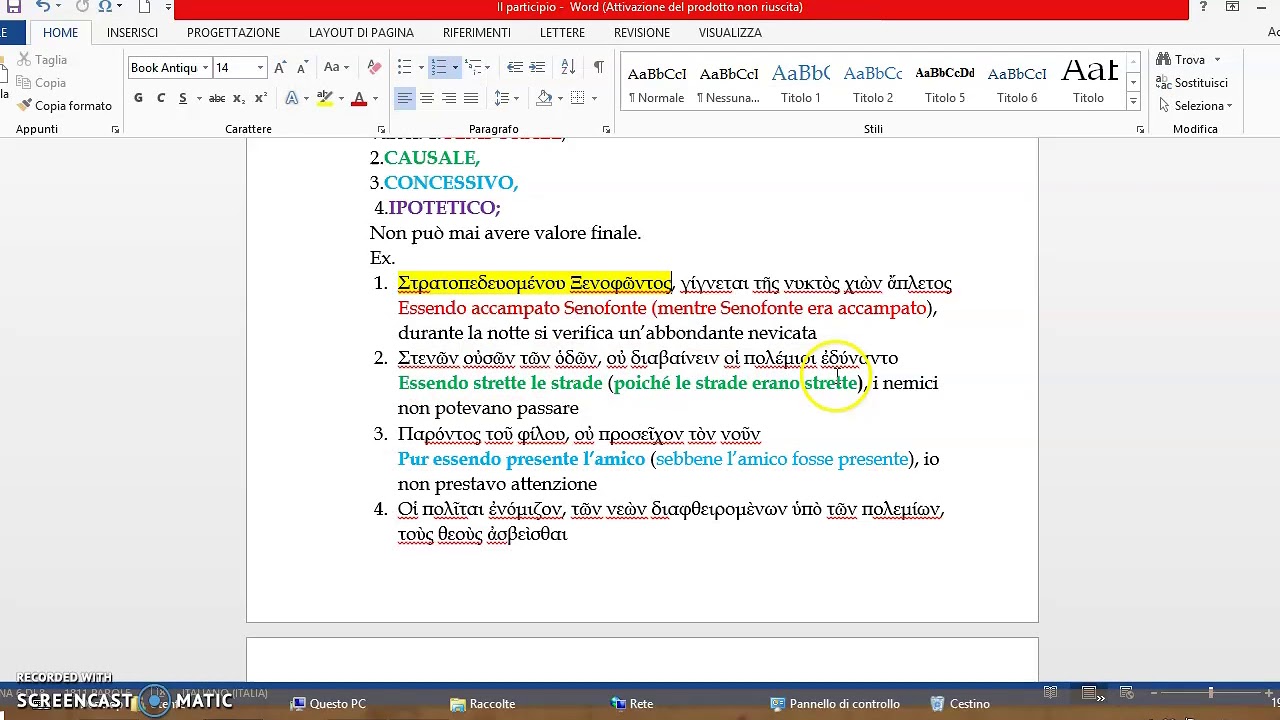Apply Normale style
Image resolution: width=1280 pixels, height=720 pixels.
pyautogui.click(x=656, y=83)
